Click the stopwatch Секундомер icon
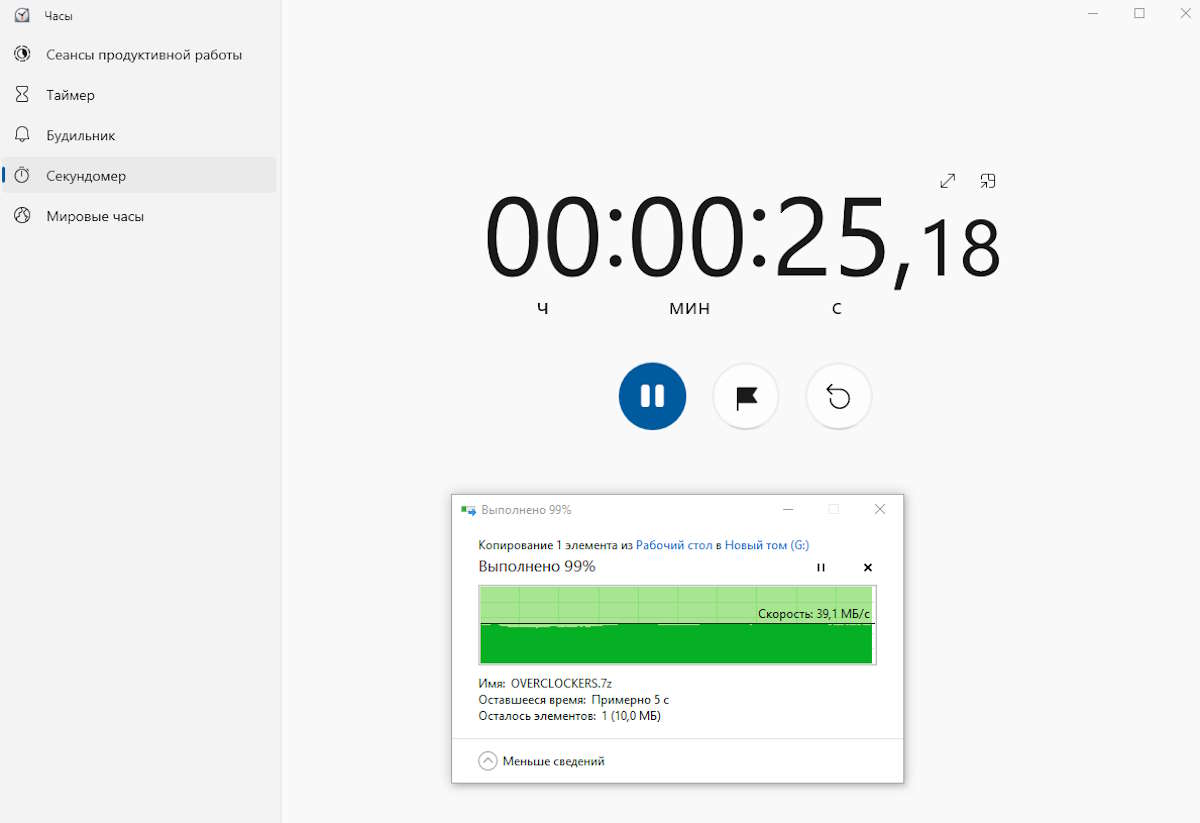This screenshot has height=823, width=1200. point(22,175)
